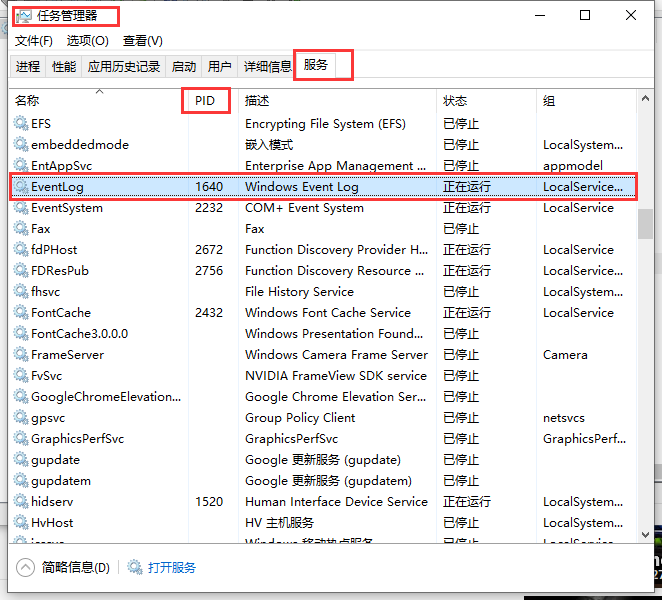Image resolution: width=662 pixels, height=600 pixels.
Task: Click the gear icon beside FDResPub
Action: coord(21,270)
